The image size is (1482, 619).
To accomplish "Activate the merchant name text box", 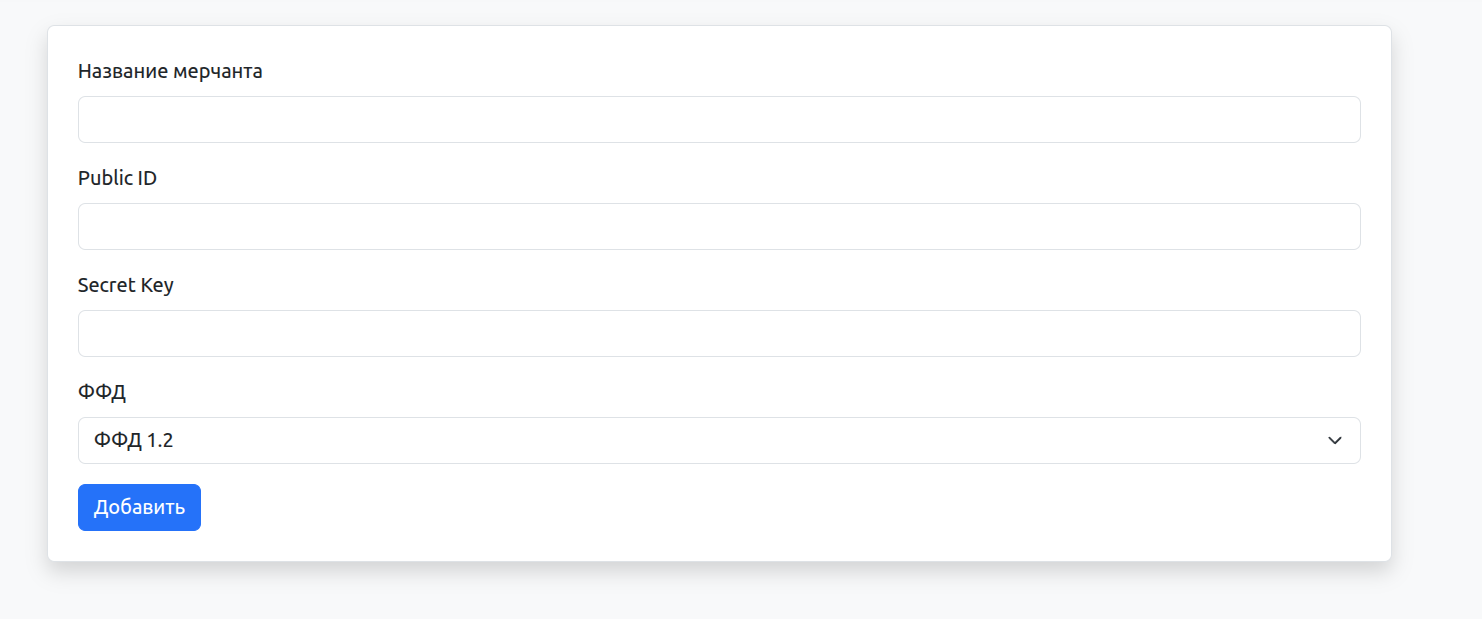I will tap(718, 120).
